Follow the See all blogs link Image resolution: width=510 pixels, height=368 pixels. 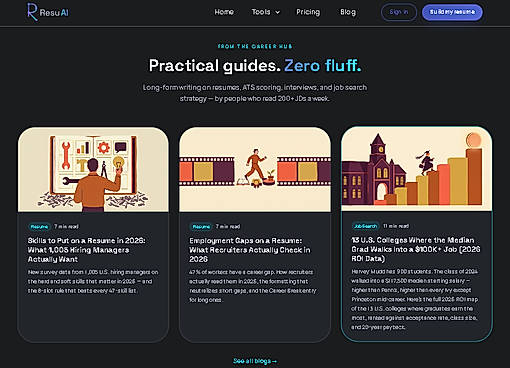coord(255,361)
